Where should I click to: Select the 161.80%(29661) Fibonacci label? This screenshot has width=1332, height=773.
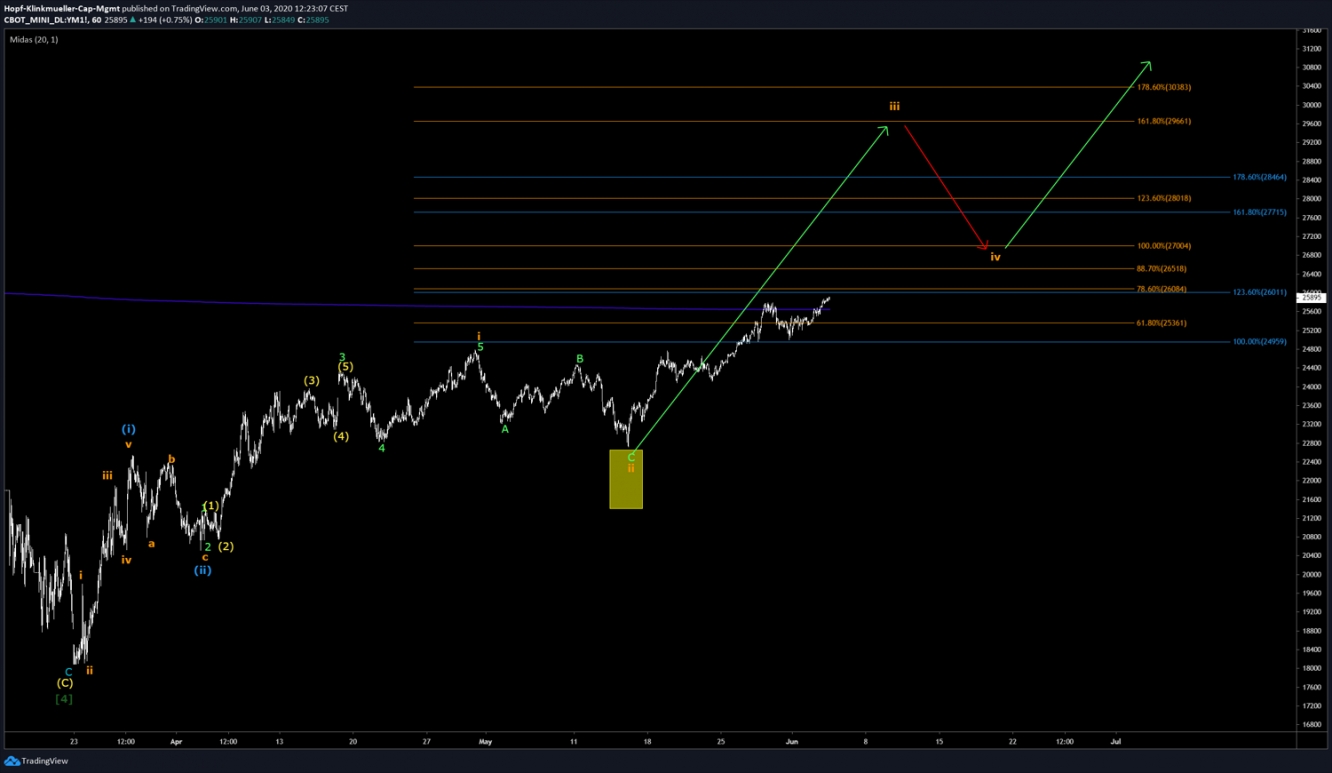tap(1164, 121)
